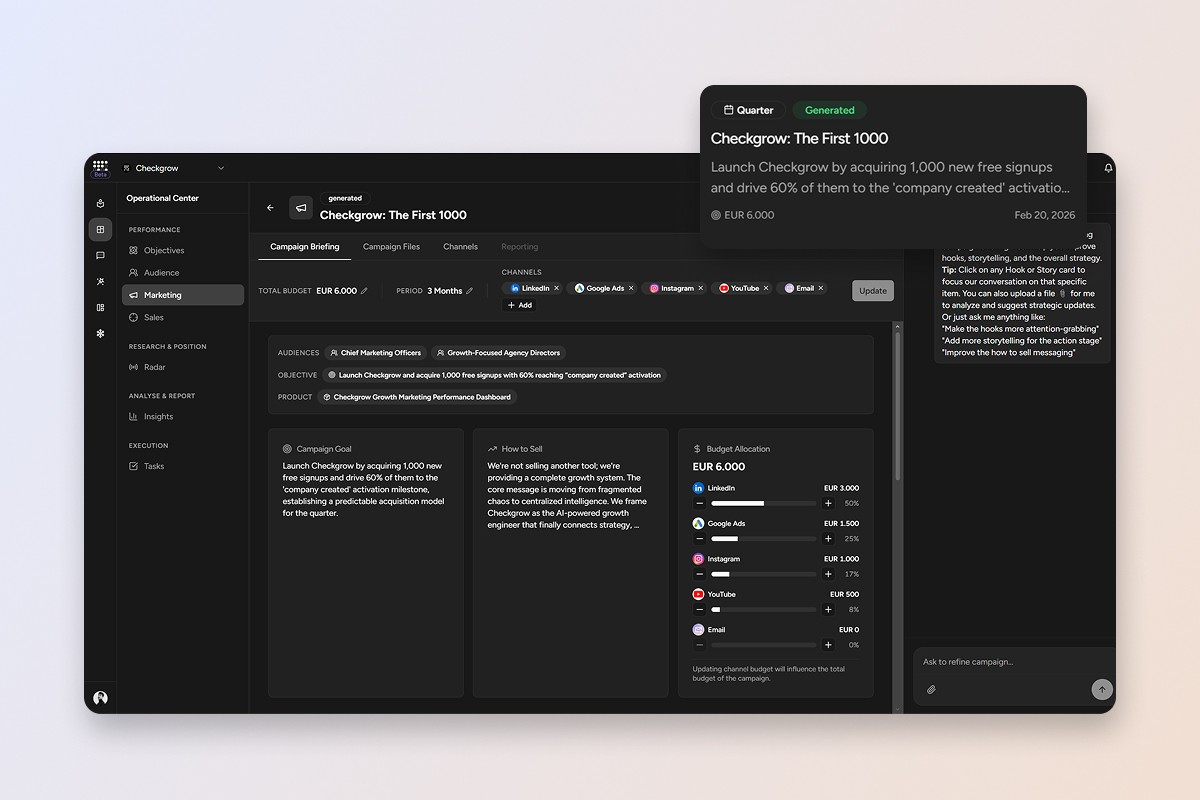The image size is (1200, 800).
Task: Click the megaphone campaign icon
Action: tap(301, 208)
